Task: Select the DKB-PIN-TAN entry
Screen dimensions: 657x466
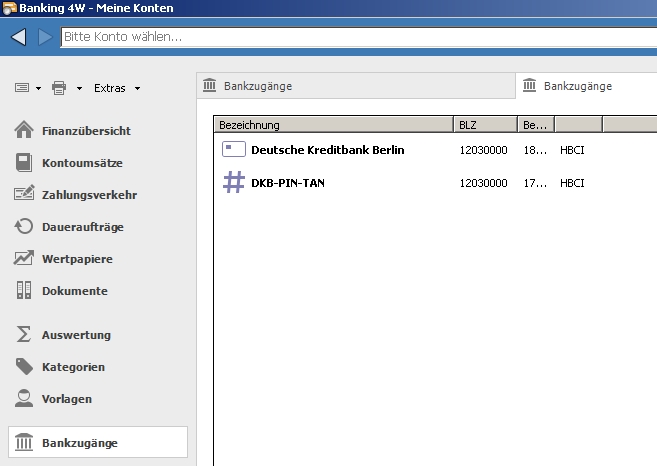Action: (436, 183)
